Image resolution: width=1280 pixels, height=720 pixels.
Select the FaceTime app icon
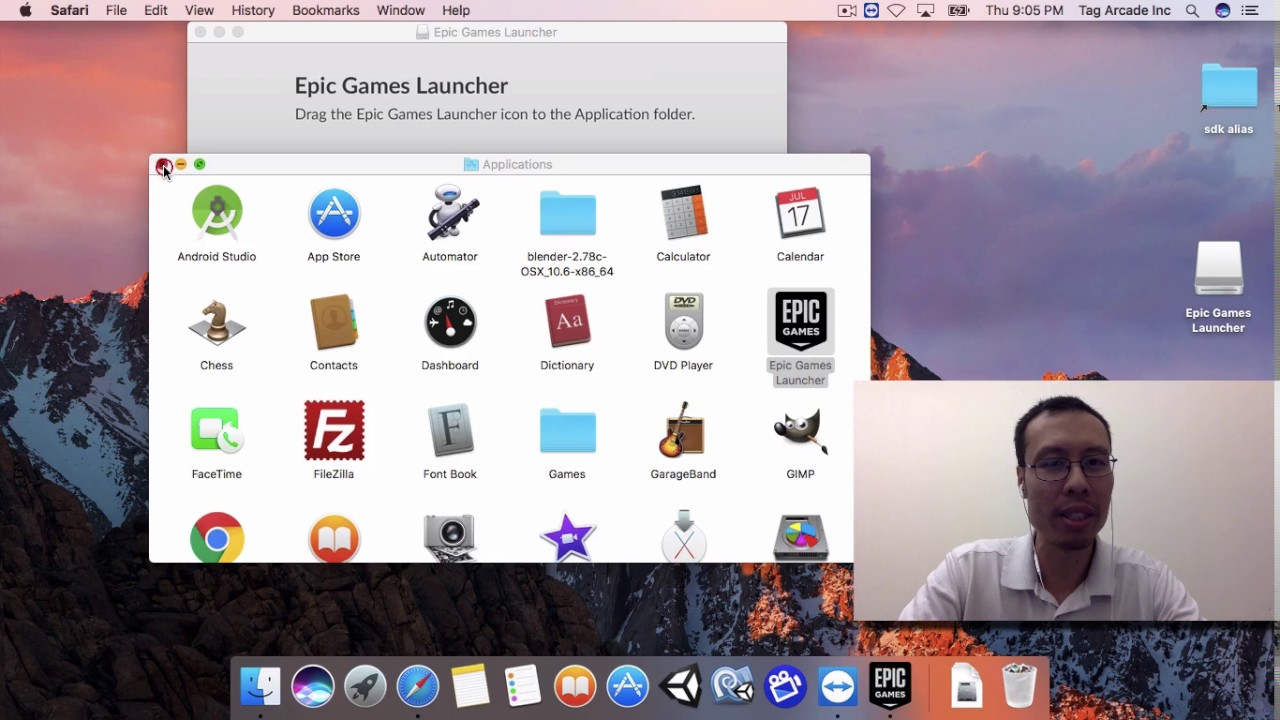217,431
